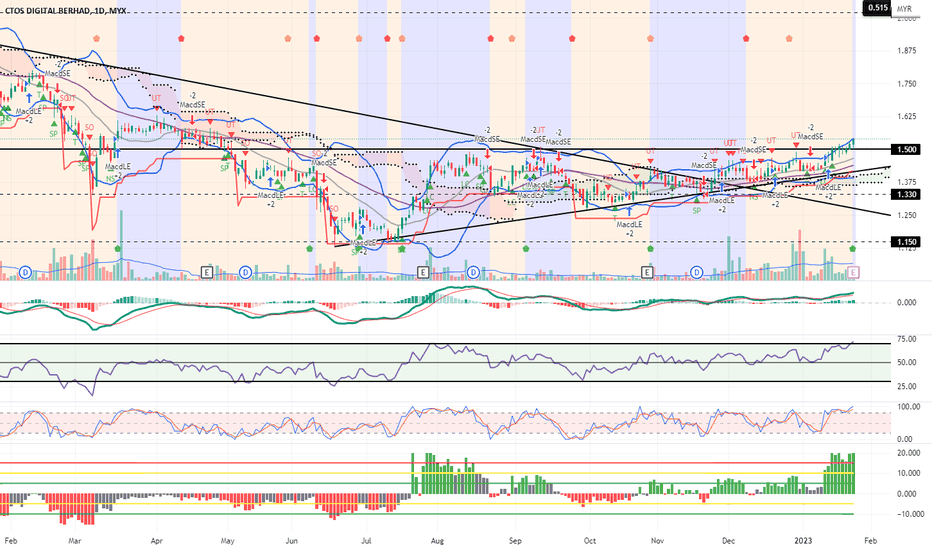The width and height of the screenshot is (932, 550).
Task: Click the Dec label on time axis
Action: click(729, 541)
